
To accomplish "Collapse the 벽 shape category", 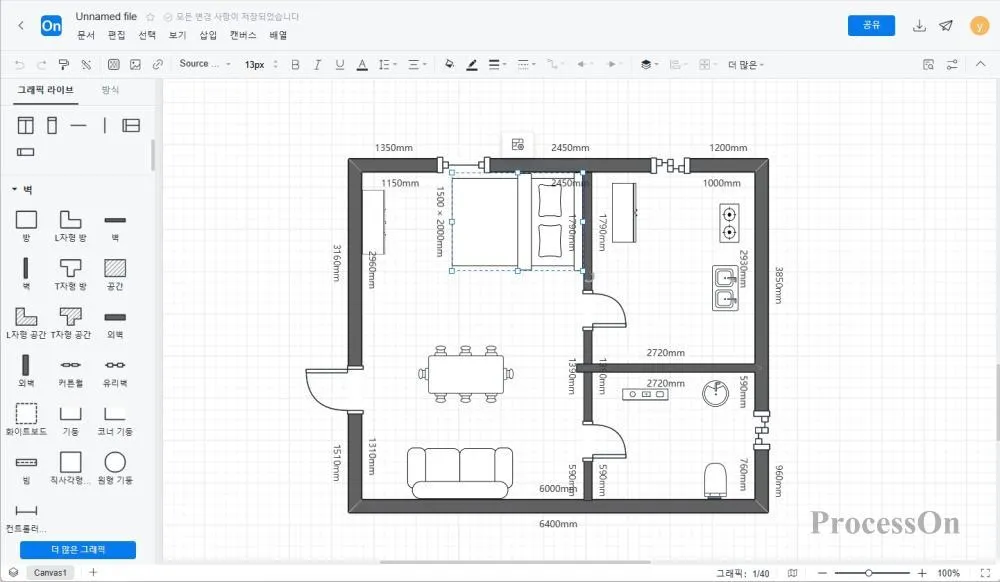I will [x=15, y=189].
